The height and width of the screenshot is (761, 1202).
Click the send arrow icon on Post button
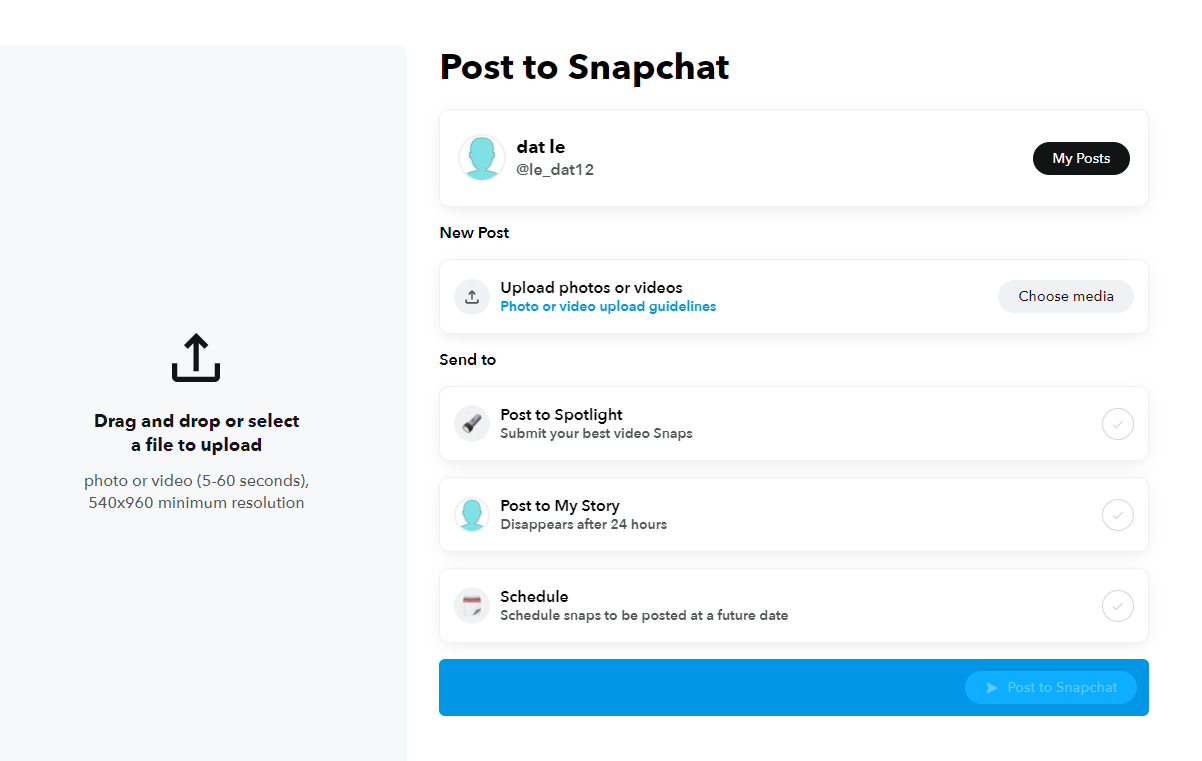click(992, 688)
